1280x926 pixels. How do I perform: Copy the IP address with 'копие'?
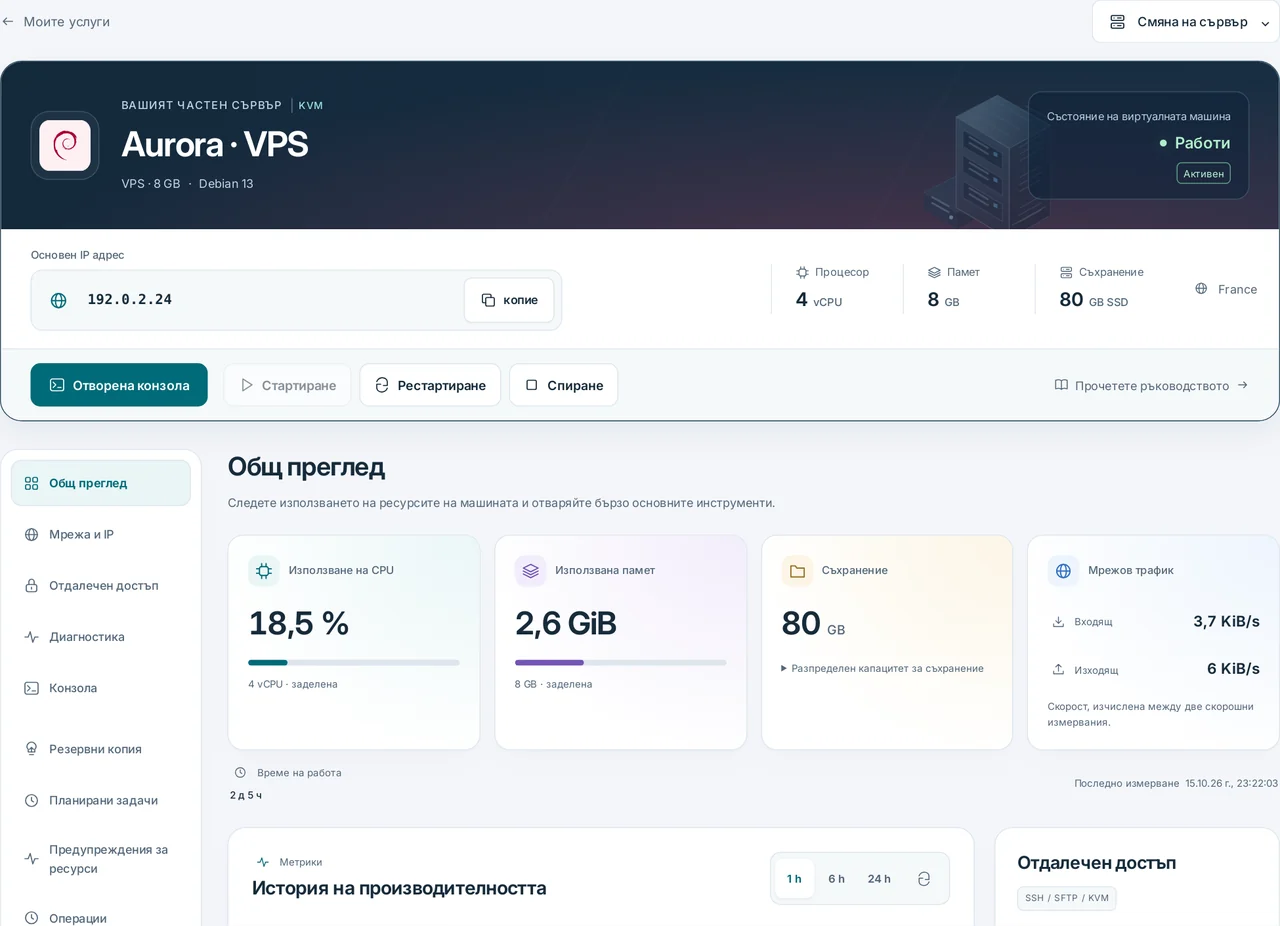[x=509, y=300]
